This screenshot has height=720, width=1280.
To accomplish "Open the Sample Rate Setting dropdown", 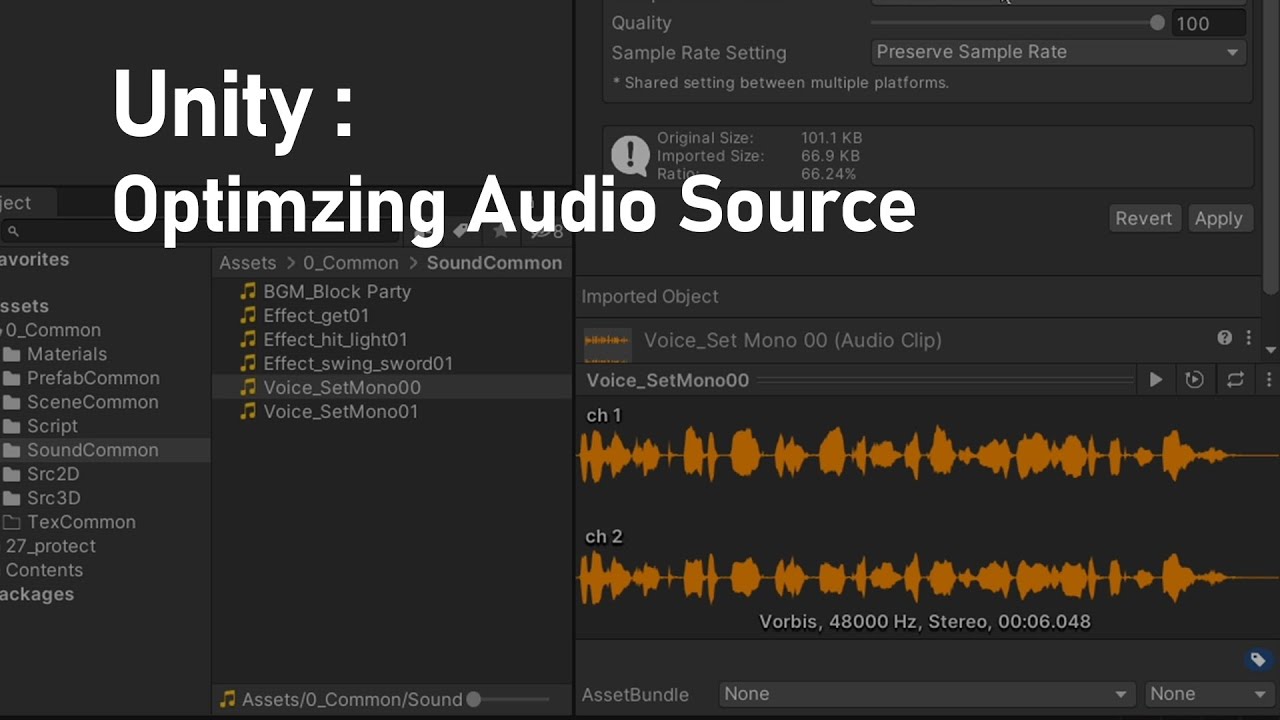I will click(1058, 52).
